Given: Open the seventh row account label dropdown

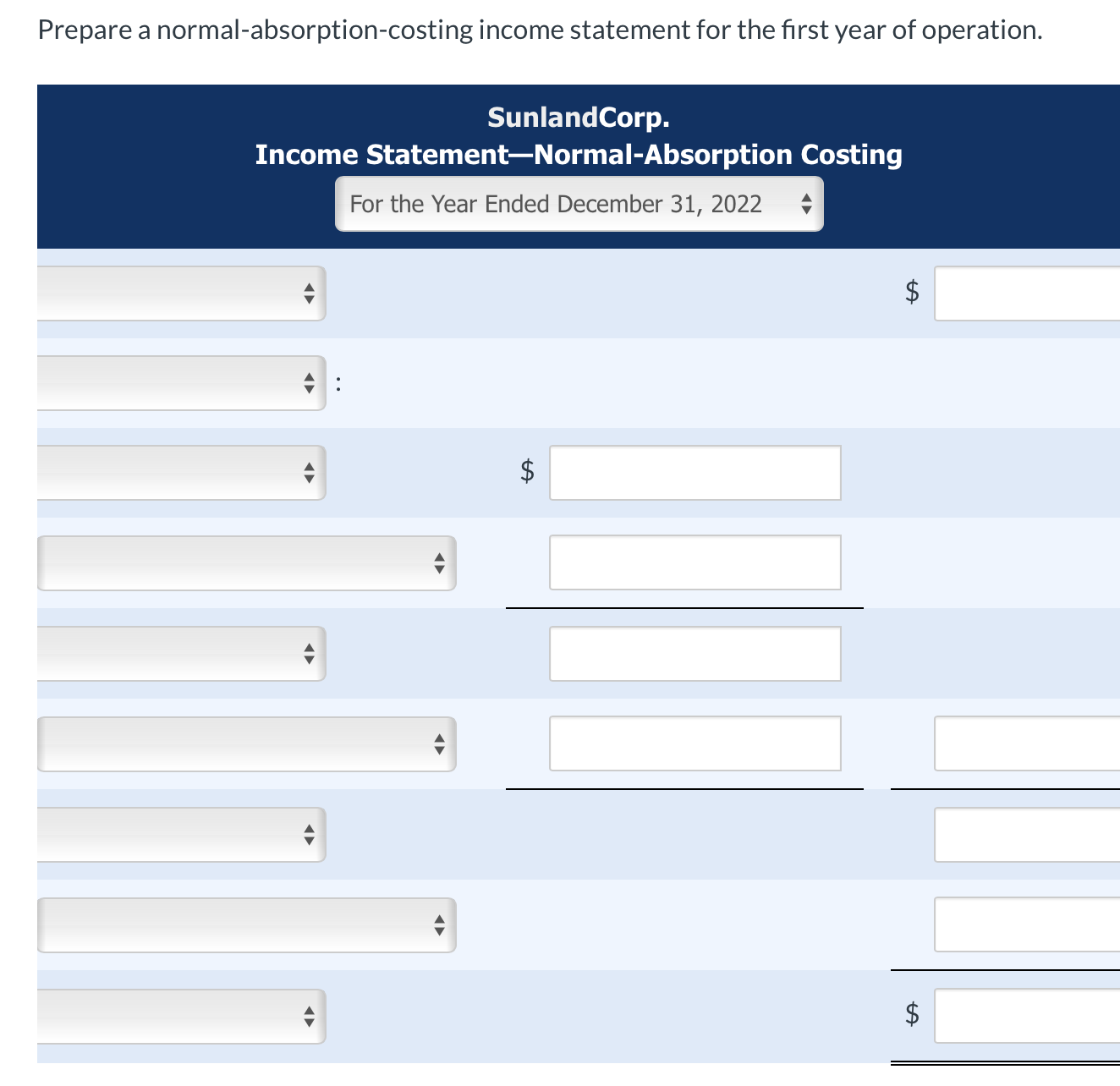Looking at the screenshot, I should pos(181,835).
